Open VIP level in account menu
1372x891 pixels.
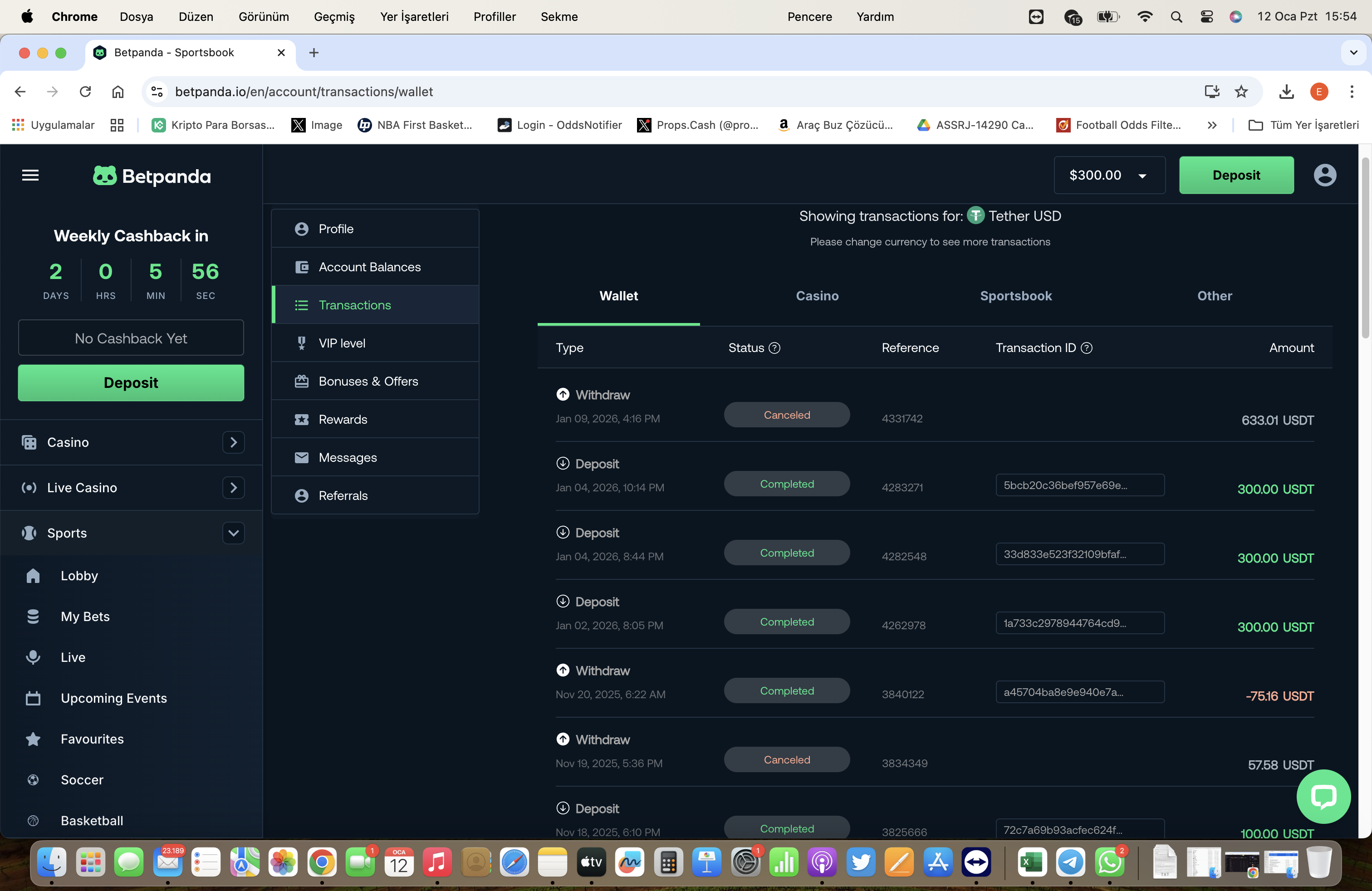tap(375, 343)
